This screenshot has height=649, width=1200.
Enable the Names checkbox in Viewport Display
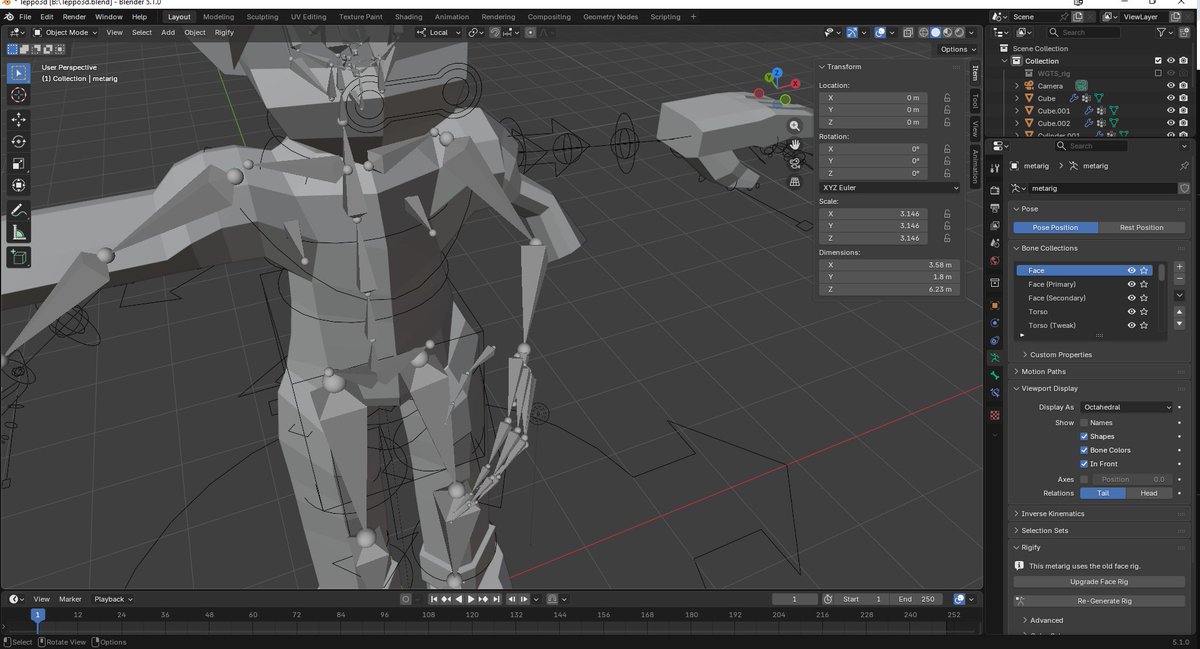click(1084, 423)
